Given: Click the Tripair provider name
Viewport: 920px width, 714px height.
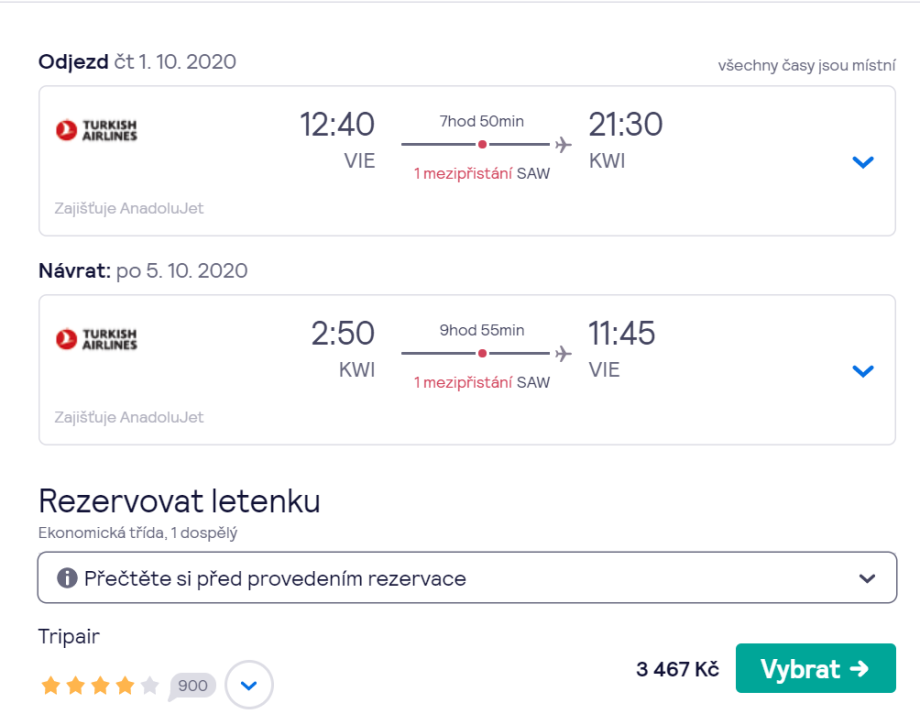Looking at the screenshot, I should tap(69, 637).
